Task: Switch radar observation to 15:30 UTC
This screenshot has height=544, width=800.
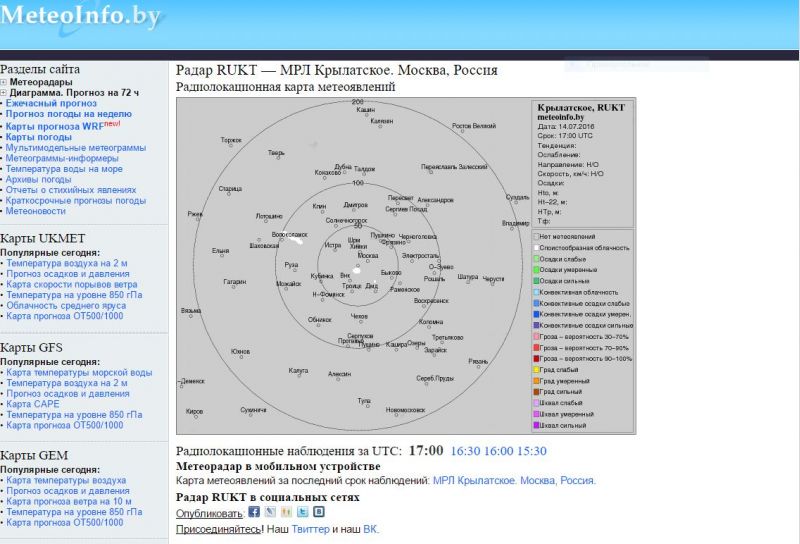Action: [532, 451]
